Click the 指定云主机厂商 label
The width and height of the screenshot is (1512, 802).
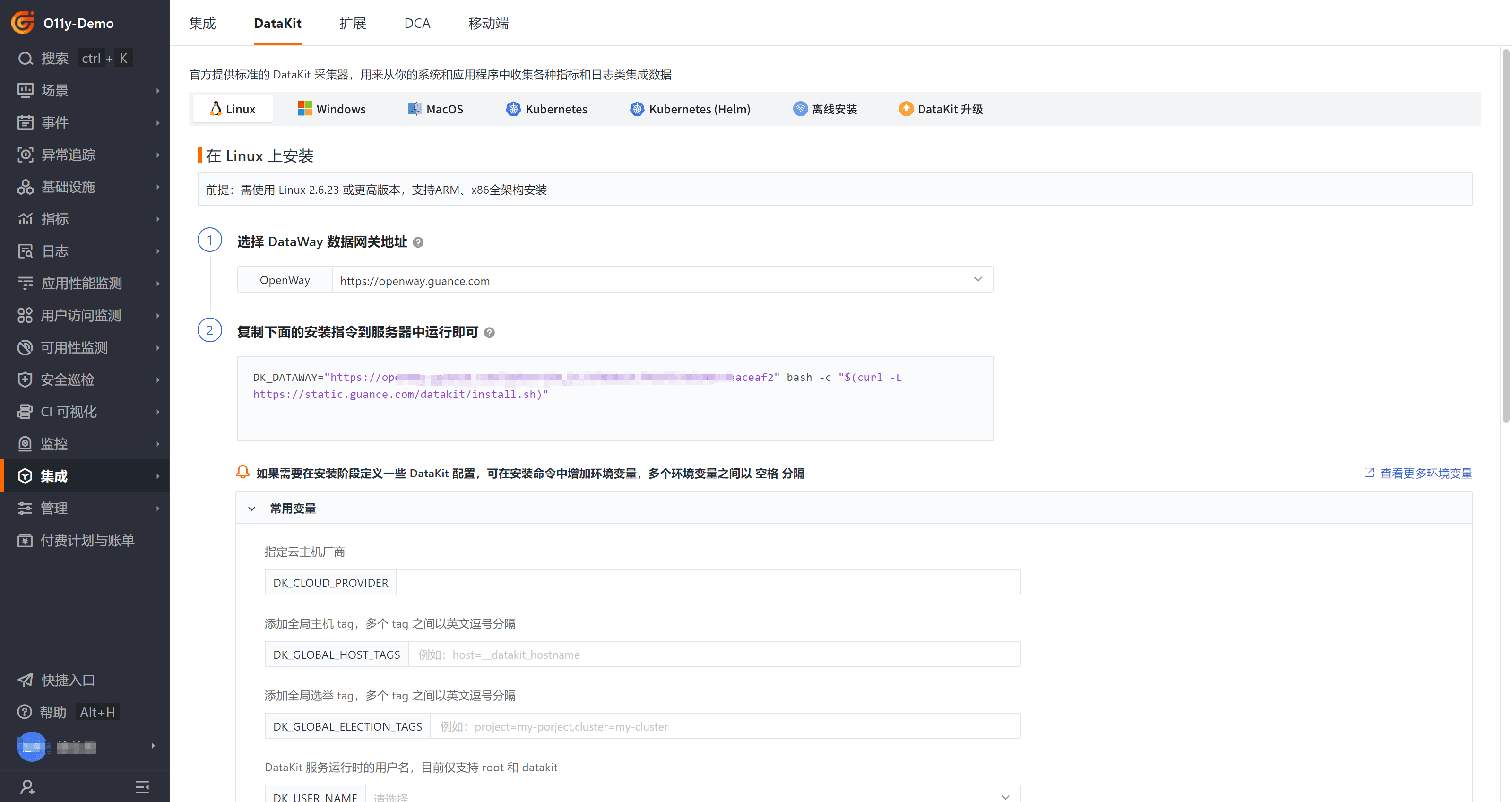[x=305, y=552]
